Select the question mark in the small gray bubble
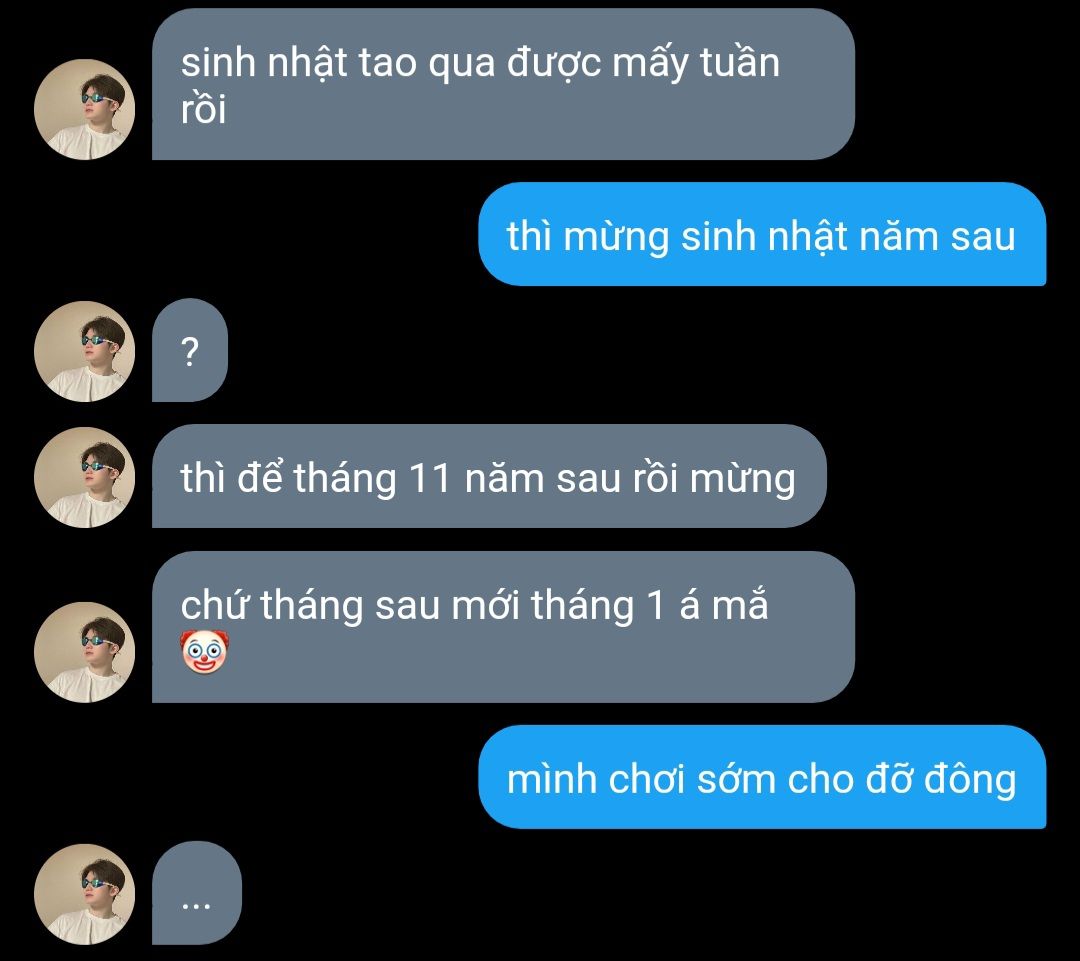The height and width of the screenshot is (961, 1080). tap(189, 351)
